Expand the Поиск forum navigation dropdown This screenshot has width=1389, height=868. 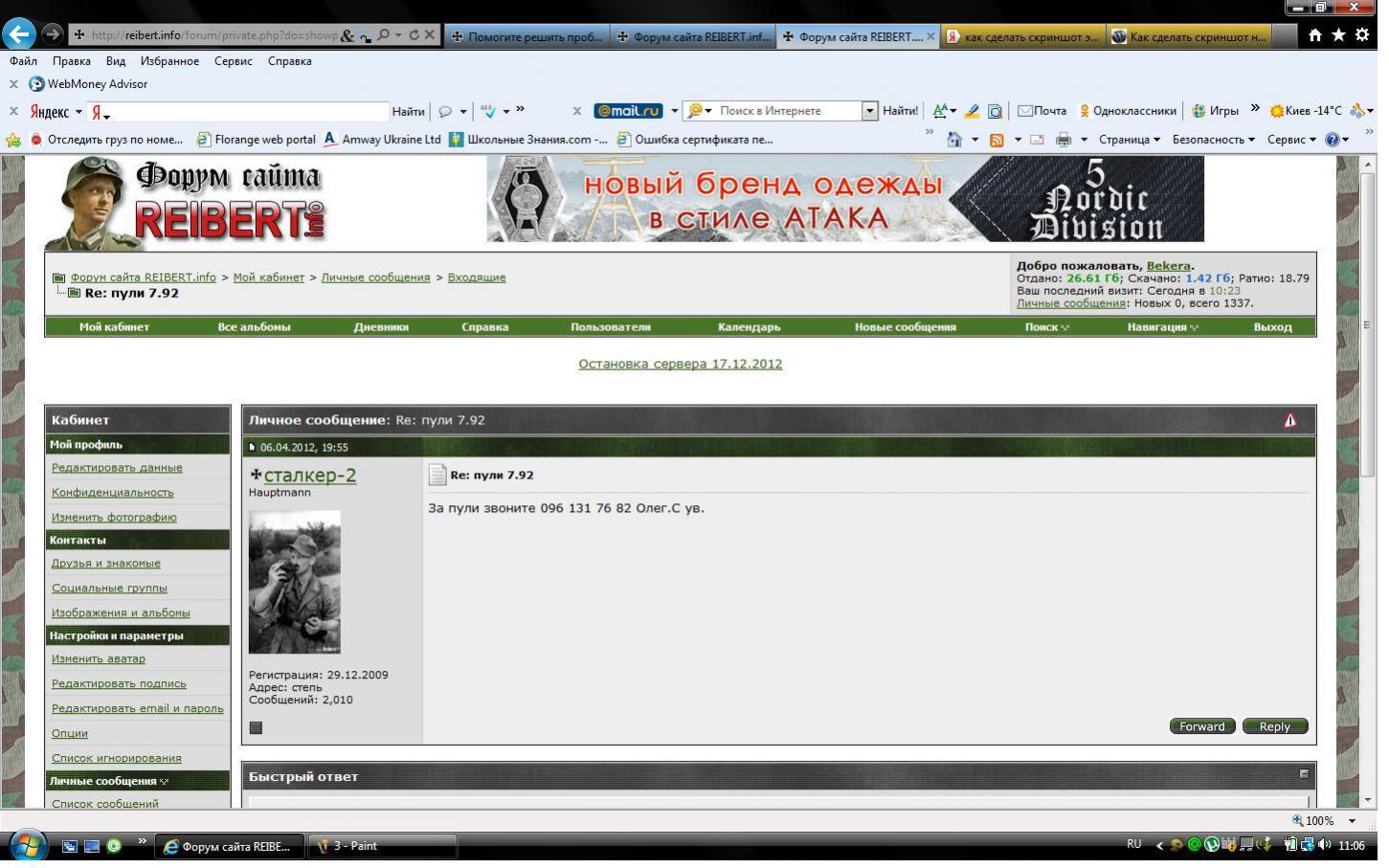(x=1047, y=327)
